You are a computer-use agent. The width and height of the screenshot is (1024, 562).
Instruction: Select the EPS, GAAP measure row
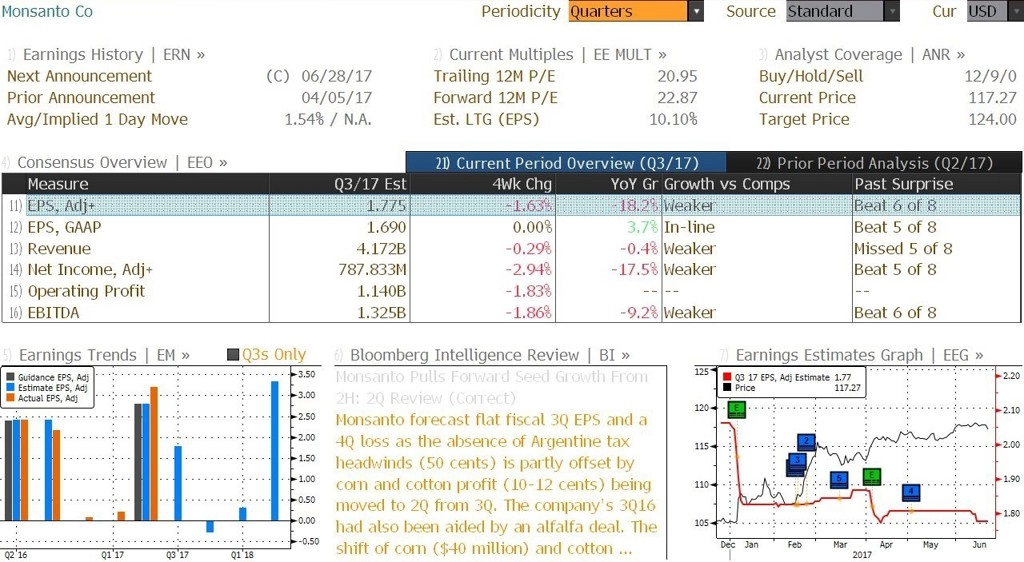(x=511, y=227)
